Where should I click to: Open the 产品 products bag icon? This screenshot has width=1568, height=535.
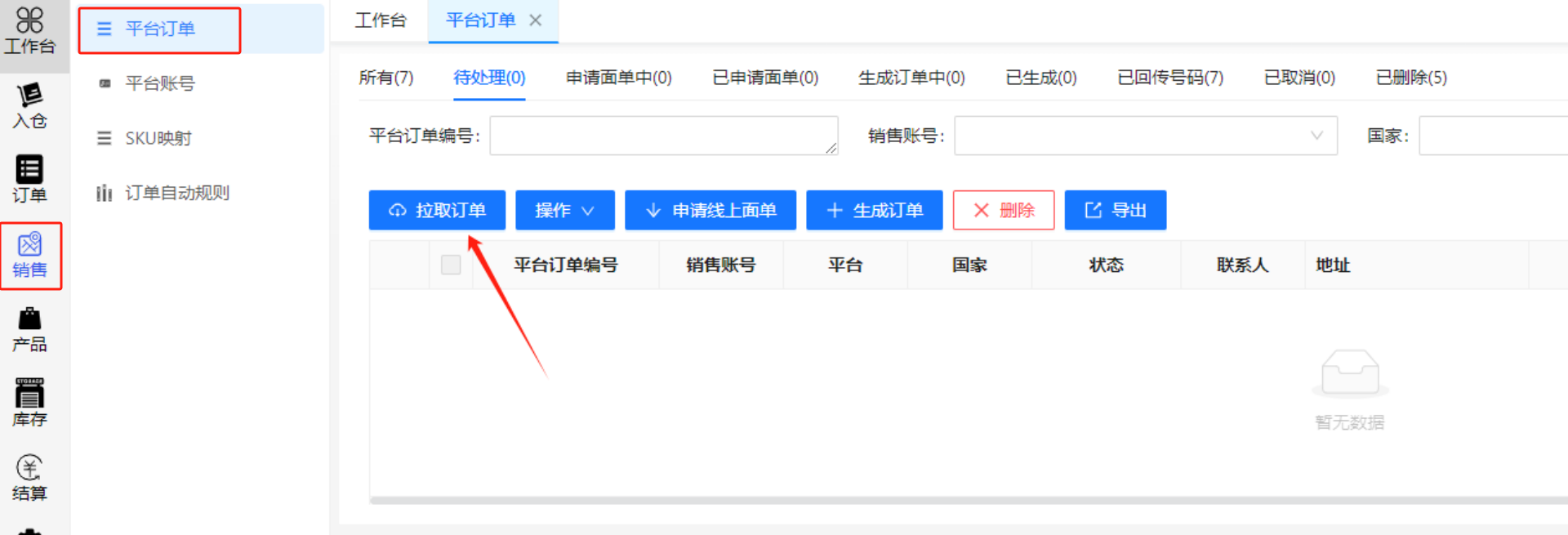30,329
